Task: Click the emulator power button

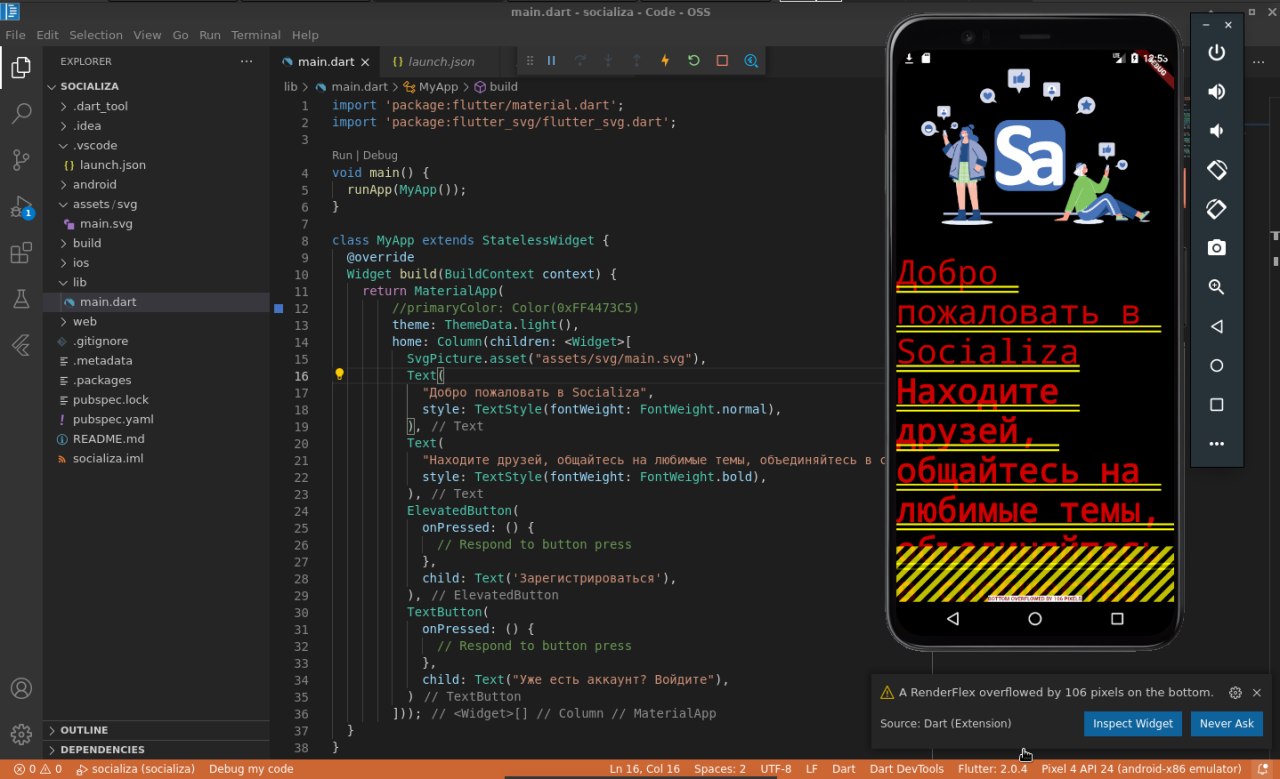Action: pyautogui.click(x=1217, y=53)
